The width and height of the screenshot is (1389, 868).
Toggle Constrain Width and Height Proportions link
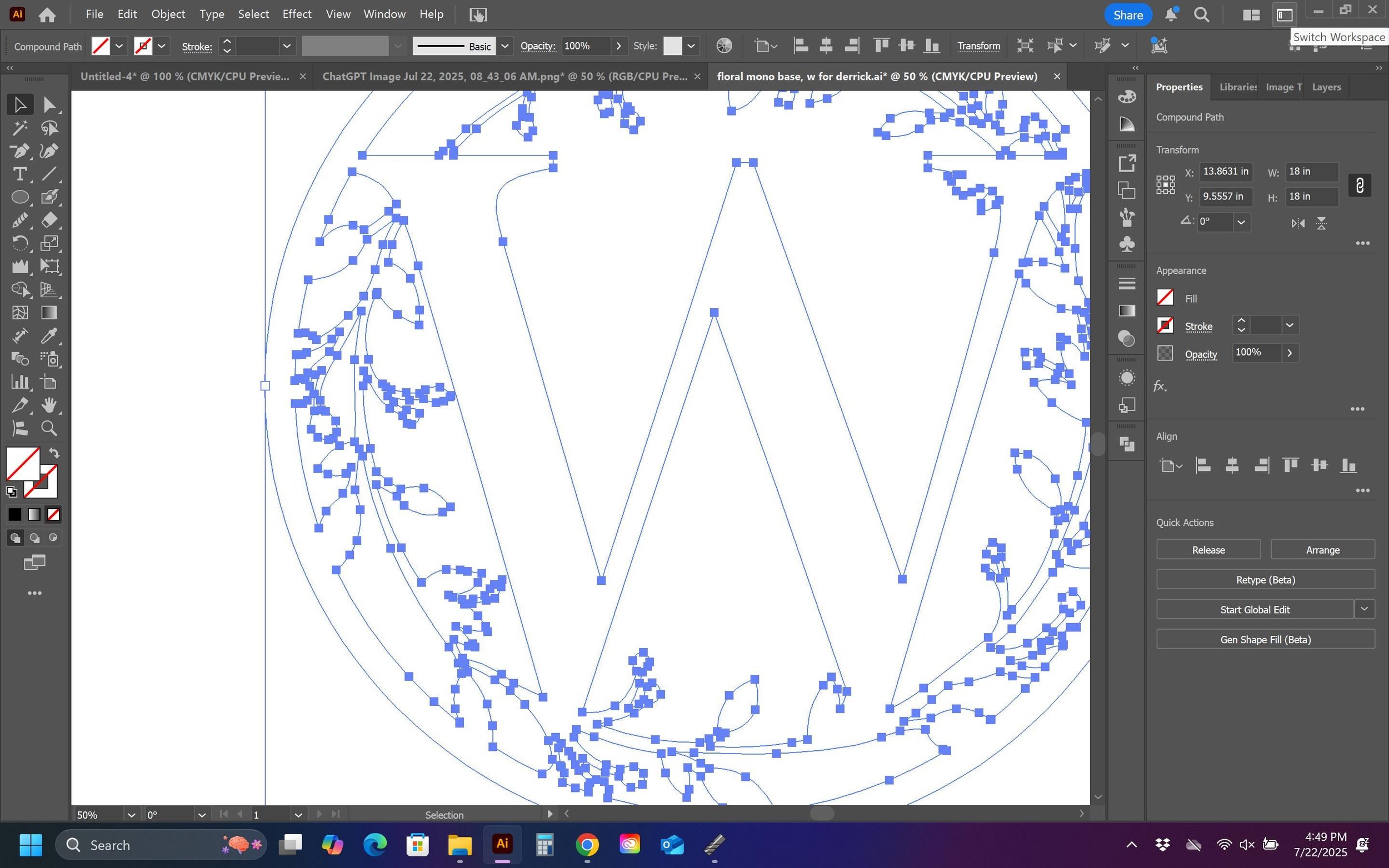tap(1359, 185)
